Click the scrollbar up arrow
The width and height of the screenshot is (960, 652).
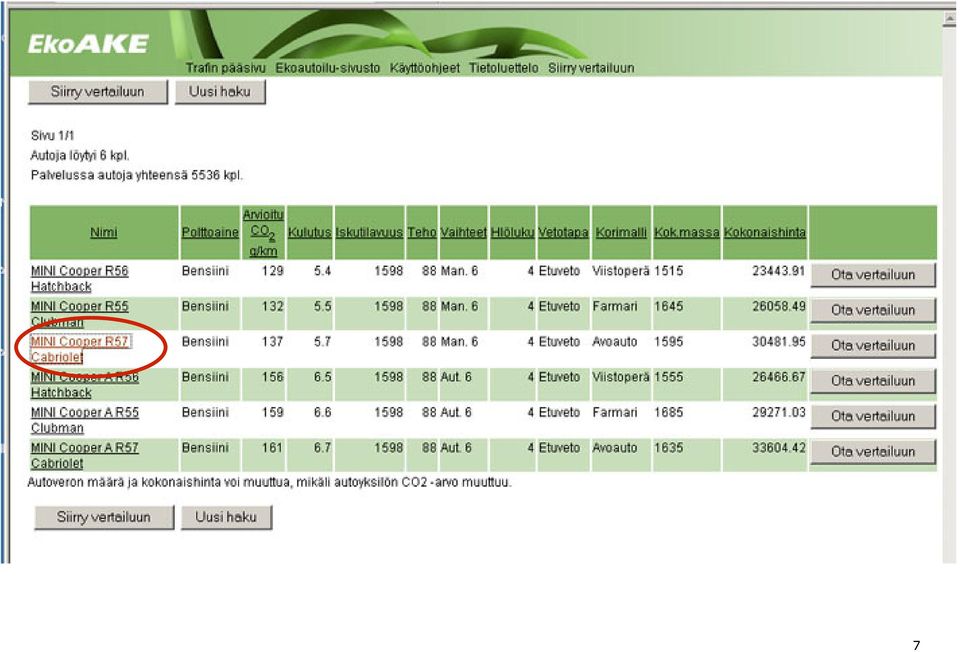tap(950, 19)
